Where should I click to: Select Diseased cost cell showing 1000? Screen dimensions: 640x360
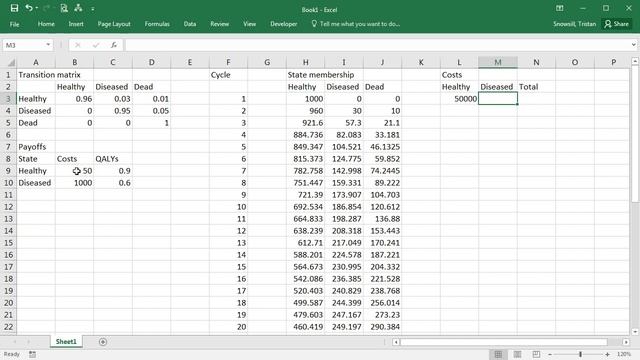74,183
